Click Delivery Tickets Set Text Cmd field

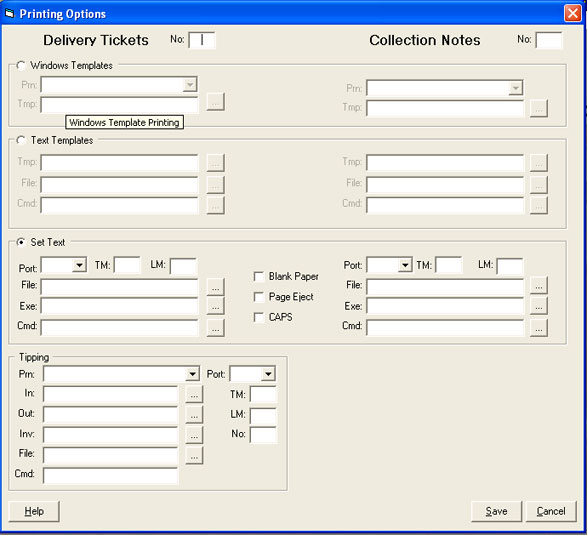[119, 328]
